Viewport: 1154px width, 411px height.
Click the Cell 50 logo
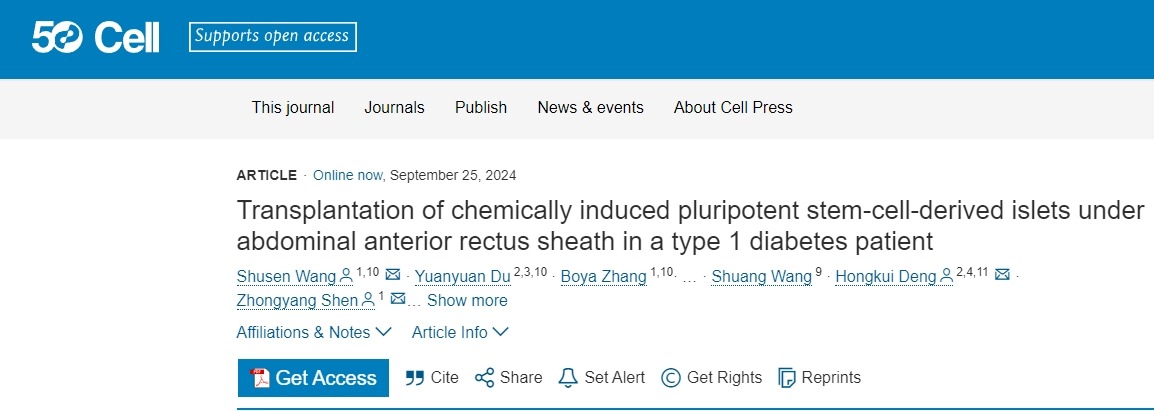click(x=95, y=38)
